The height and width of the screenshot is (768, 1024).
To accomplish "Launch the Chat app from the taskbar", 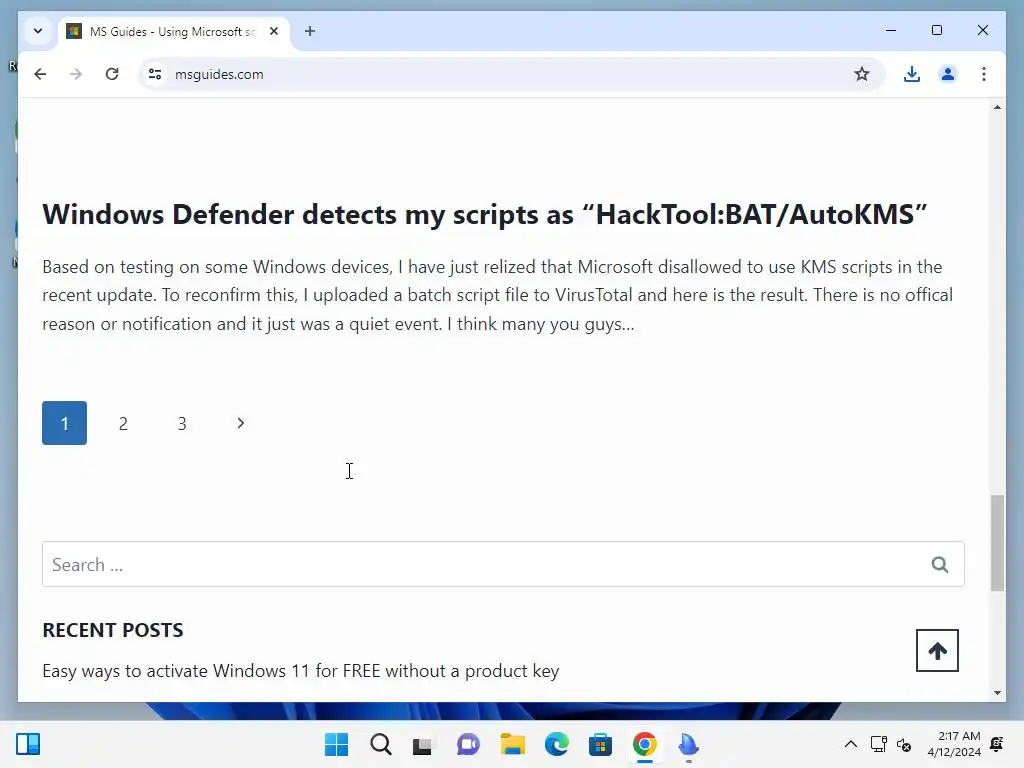I will [x=468, y=744].
